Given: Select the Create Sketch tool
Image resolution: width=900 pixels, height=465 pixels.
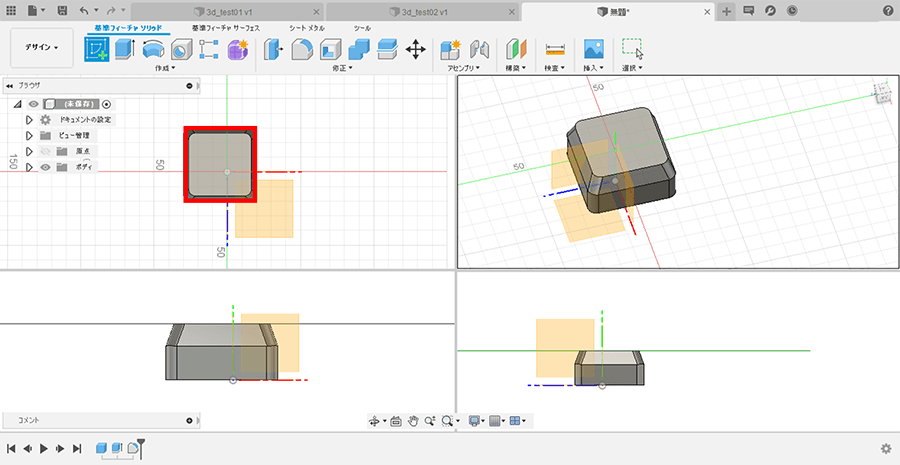Looking at the screenshot, I should [97, 49].
